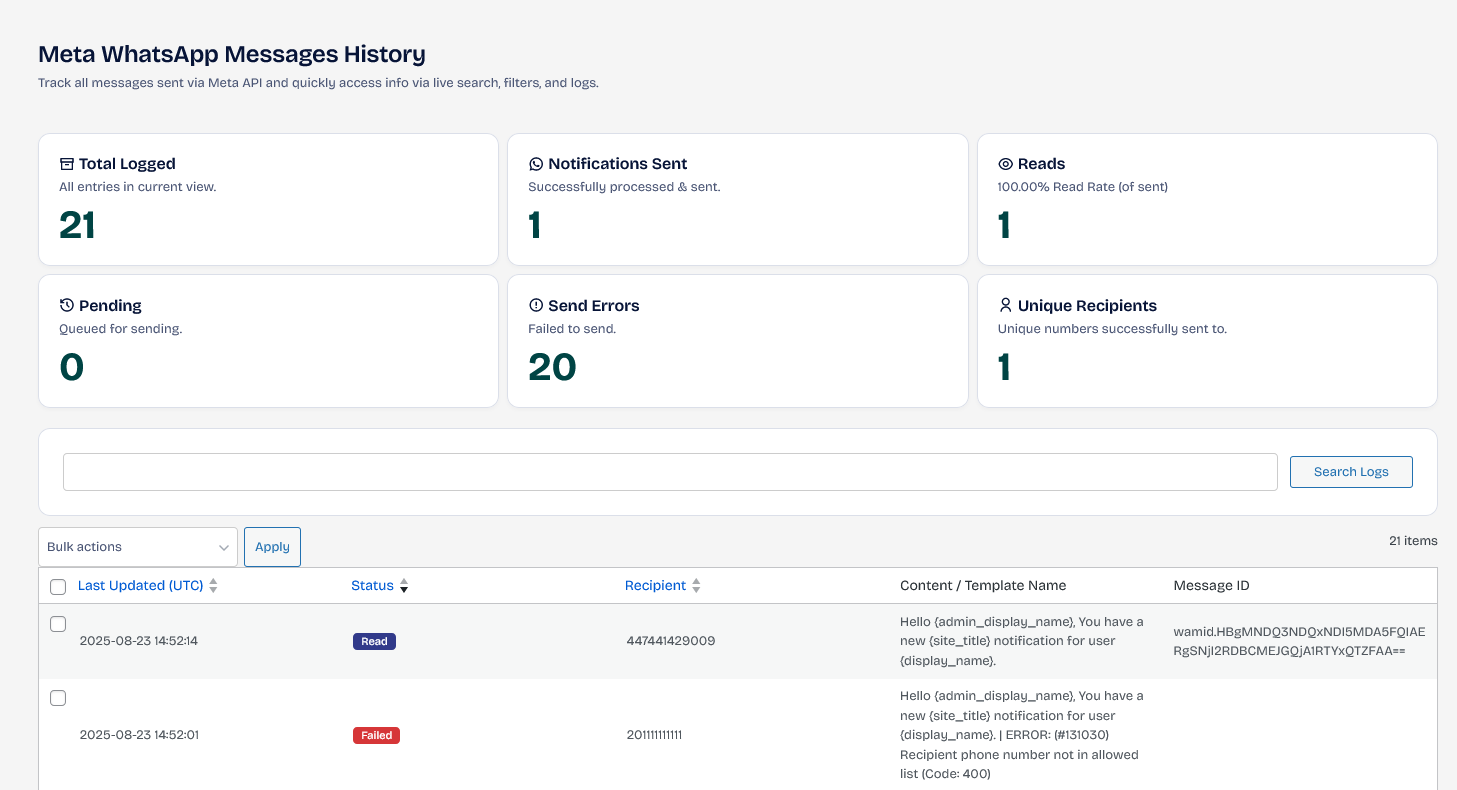Focus the logs search text field
The height and width of the screenshot is (790, 1457).
pyautogui.click(x=670, y=472)
